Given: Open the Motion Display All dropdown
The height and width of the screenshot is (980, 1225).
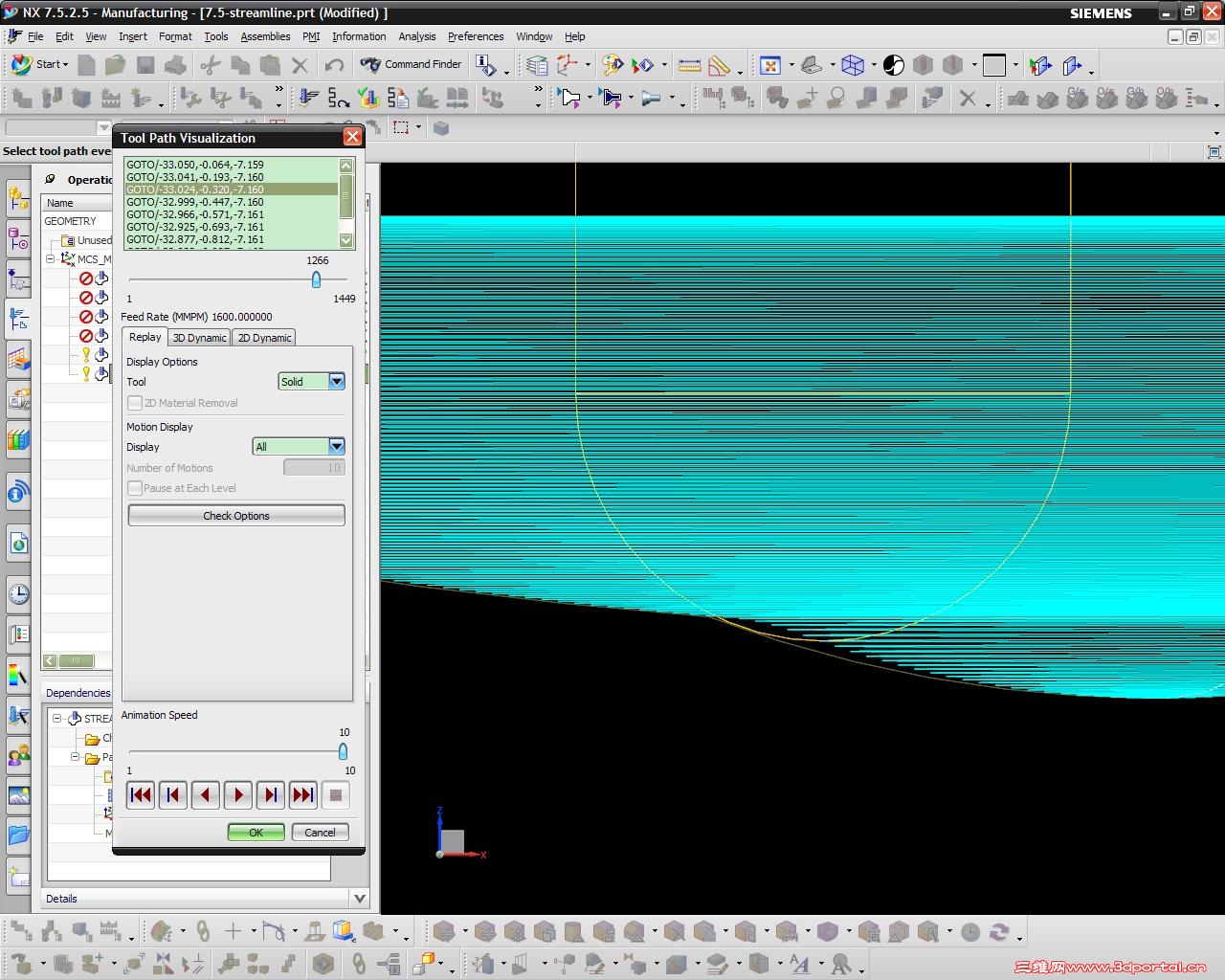Looking at the screenshot, I should click(337, 446).
